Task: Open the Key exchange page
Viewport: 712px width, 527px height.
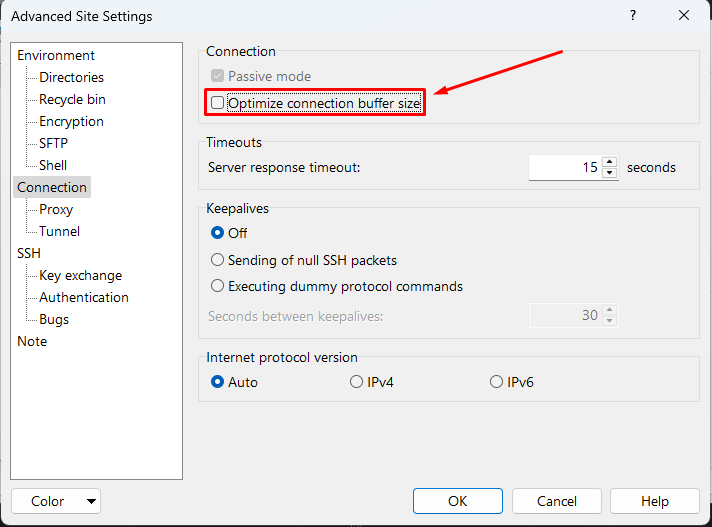Action: (x=80, y=275)
